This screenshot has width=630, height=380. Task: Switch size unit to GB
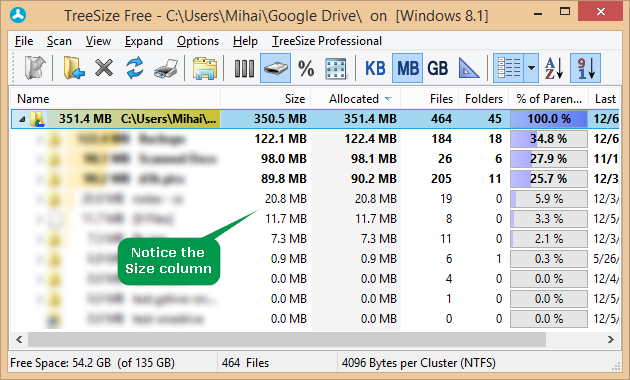[x=437, y=68]
